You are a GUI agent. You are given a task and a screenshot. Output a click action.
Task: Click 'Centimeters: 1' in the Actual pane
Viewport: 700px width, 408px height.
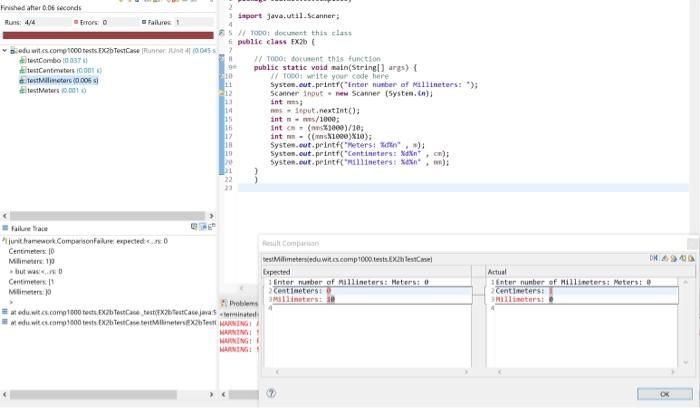[x=524, y=291]
